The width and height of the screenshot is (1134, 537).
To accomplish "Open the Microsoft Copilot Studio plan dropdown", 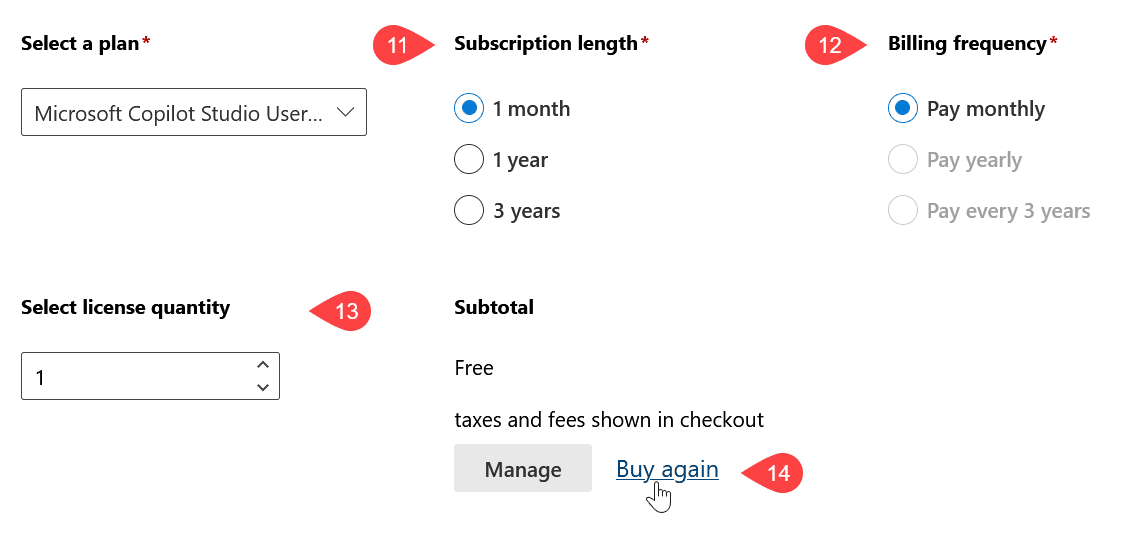I will coord(194,112).
